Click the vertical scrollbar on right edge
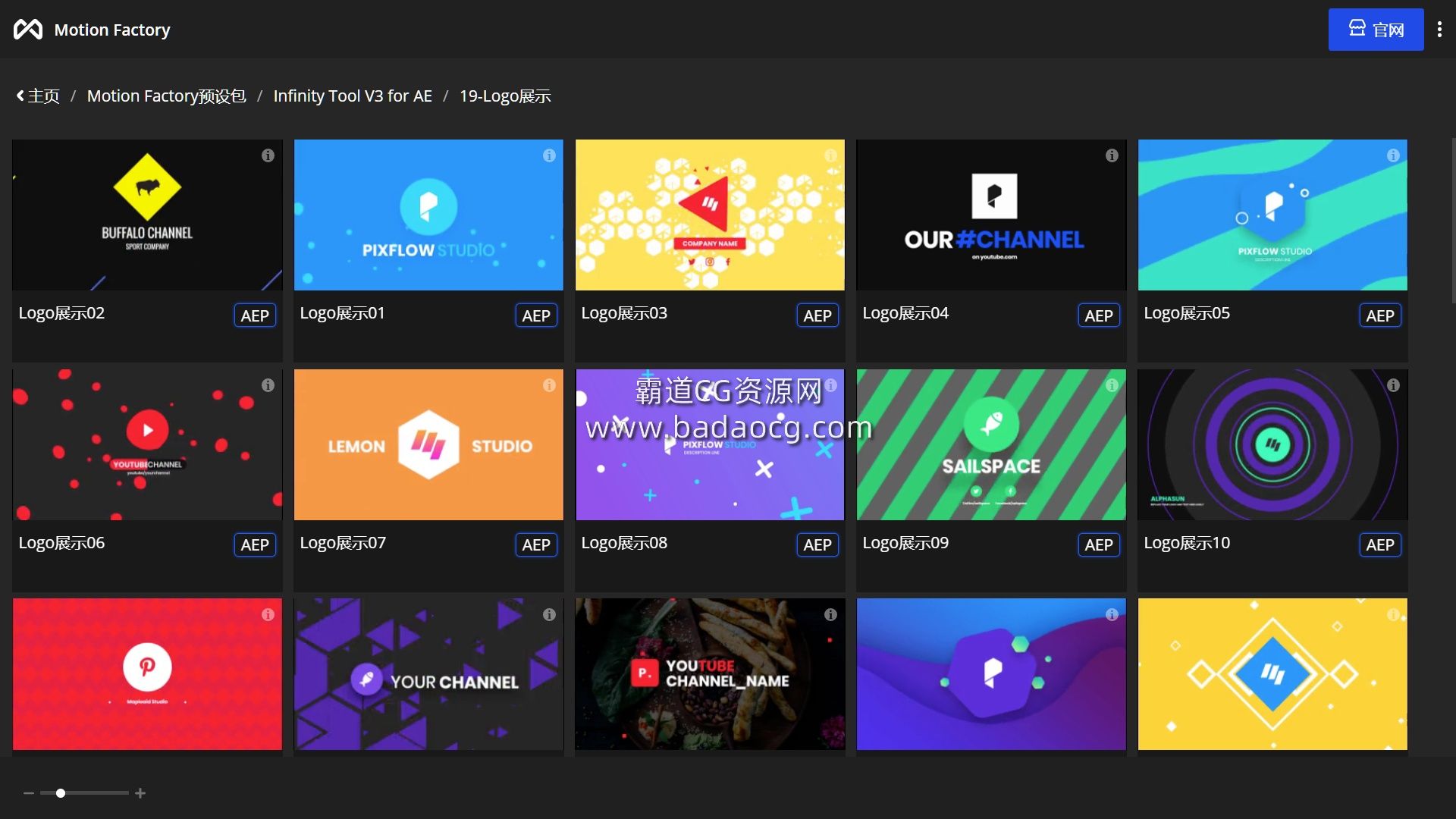The height and width of the screenshot is (819, 1456). [x=1452, y=220]
